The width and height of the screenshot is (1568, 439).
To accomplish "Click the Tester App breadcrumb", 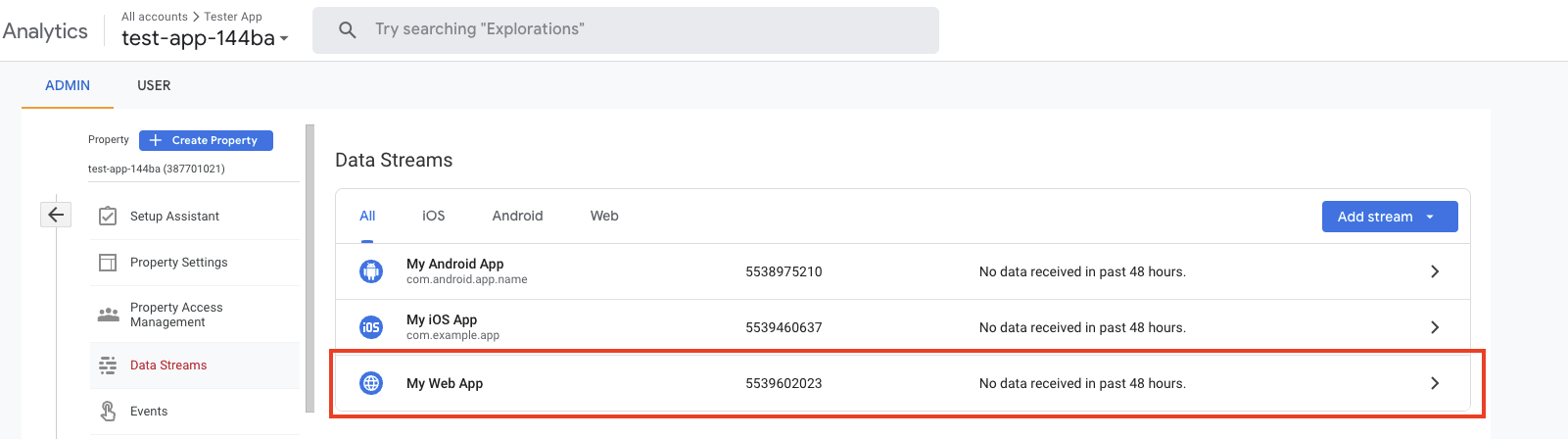I will pos(233,17).
